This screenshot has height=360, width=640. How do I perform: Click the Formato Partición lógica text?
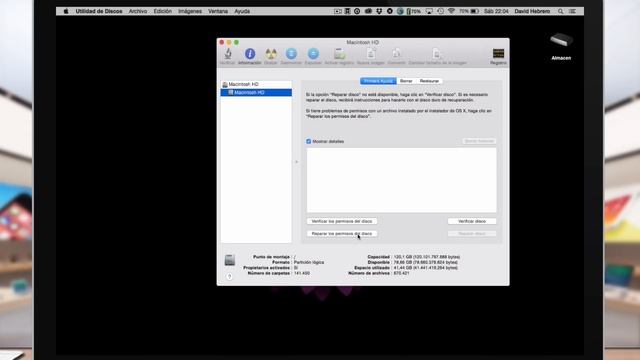coord(309,262)
